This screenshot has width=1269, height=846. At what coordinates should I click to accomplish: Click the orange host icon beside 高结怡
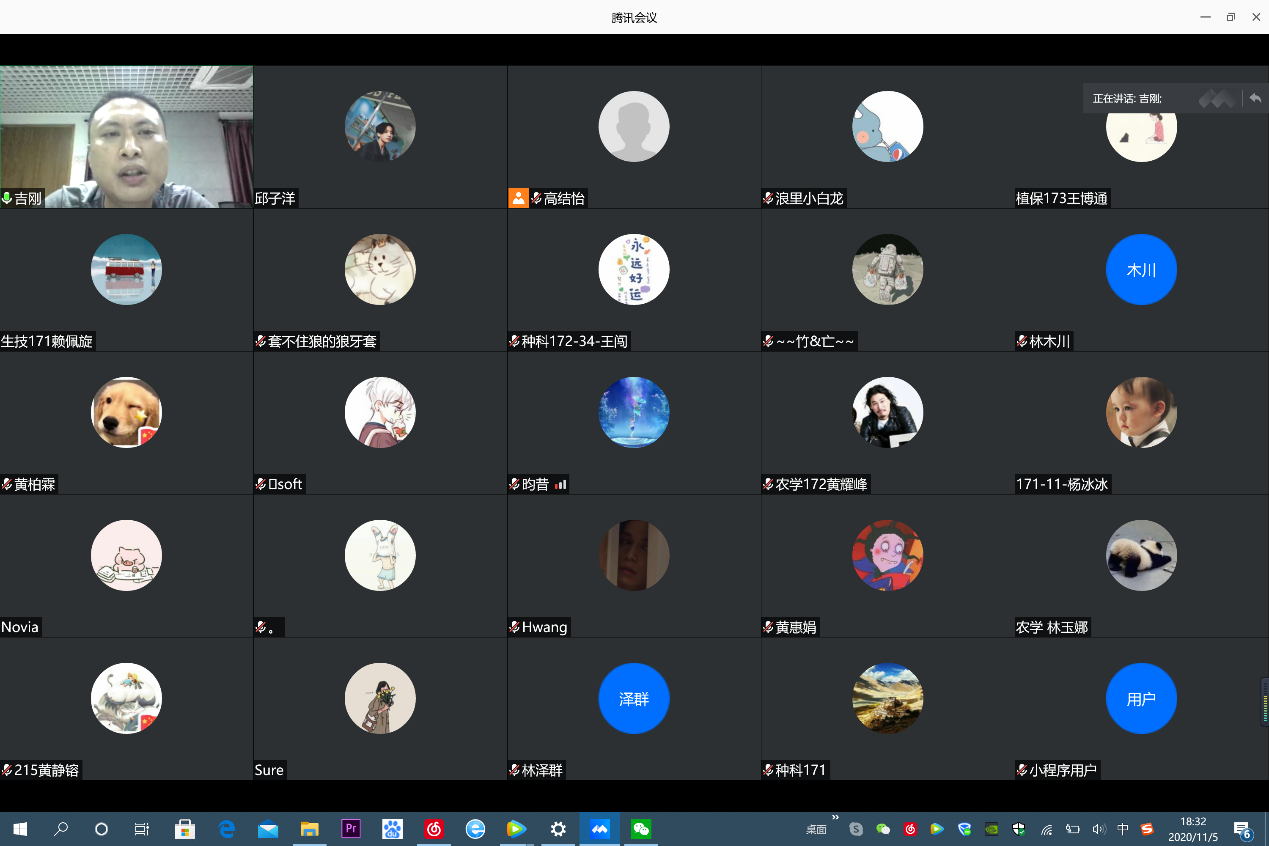click(518, 198)
